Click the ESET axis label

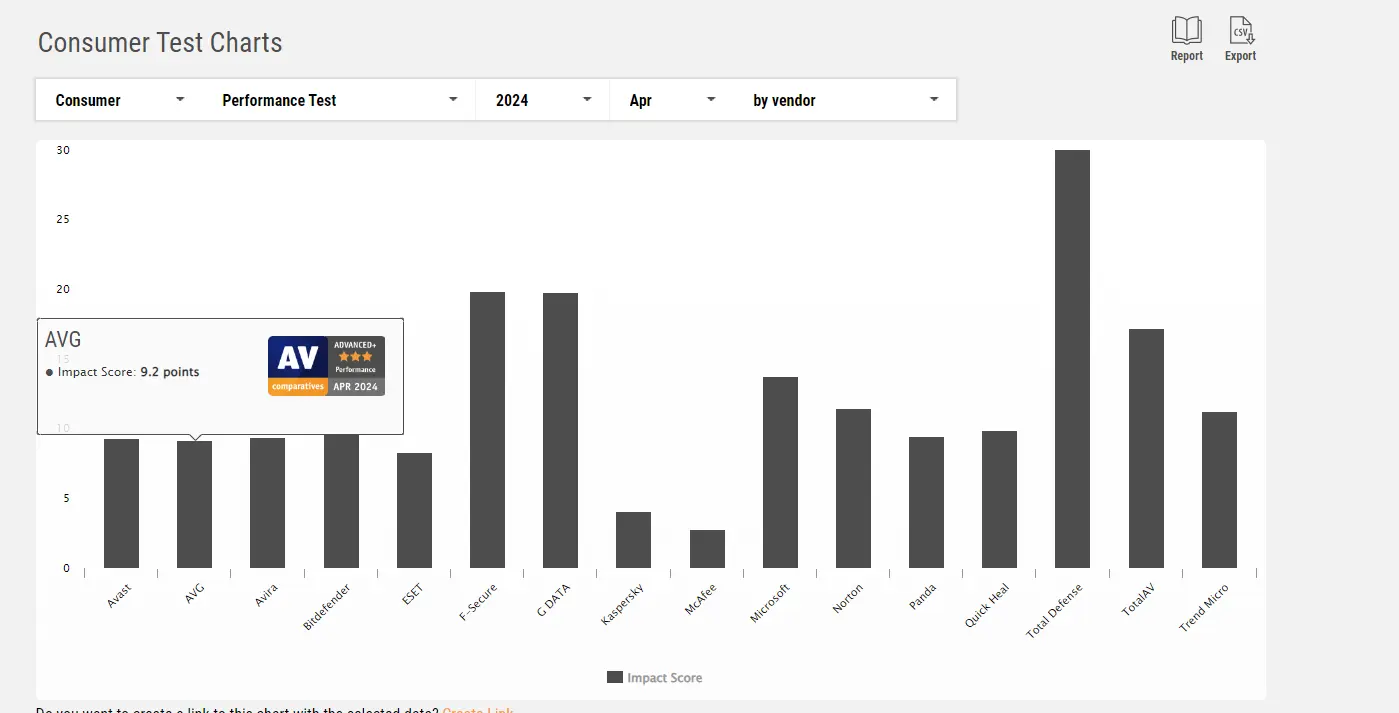coord(412,594)
